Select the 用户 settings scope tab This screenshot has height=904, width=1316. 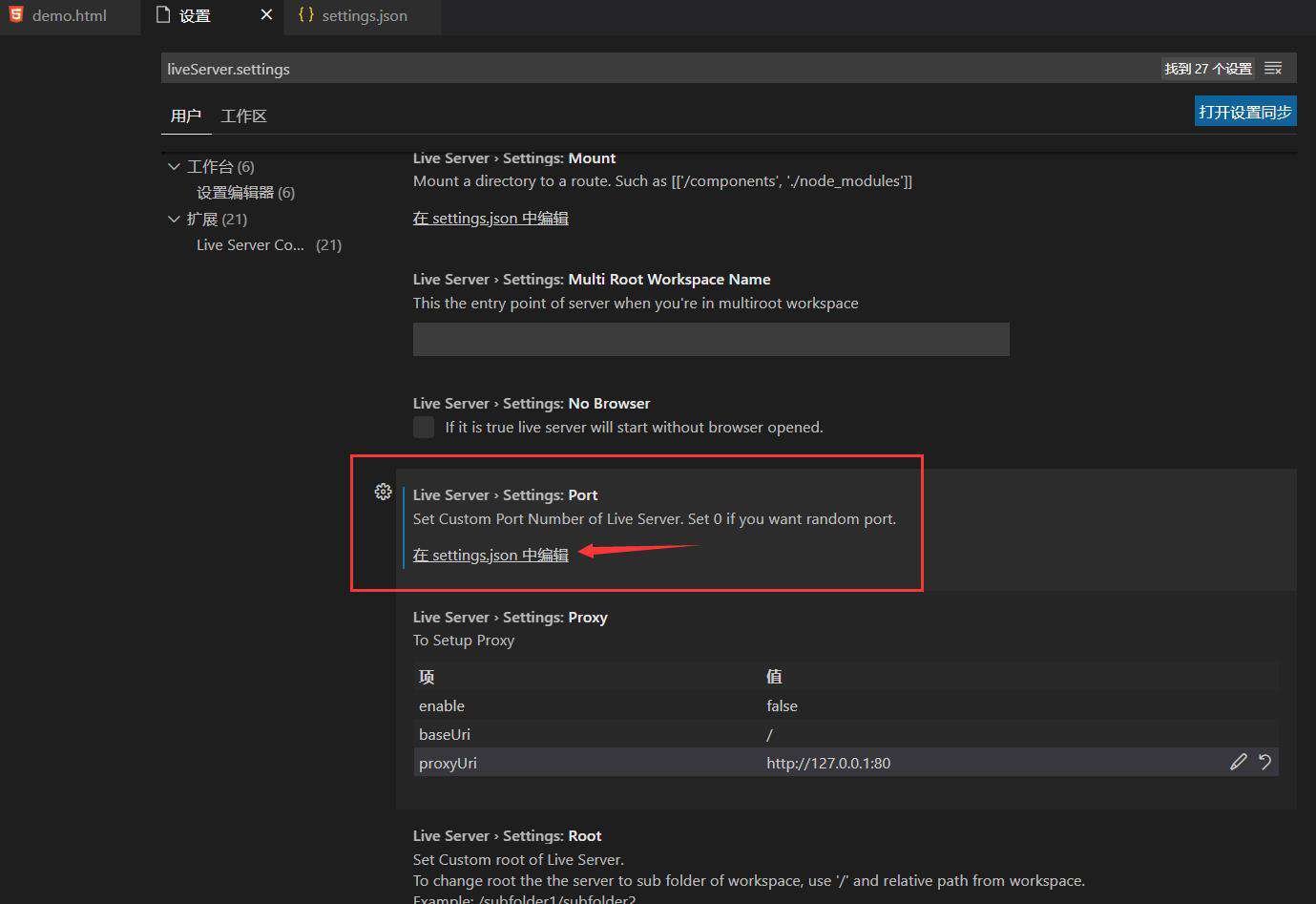[x=186, y=116]
